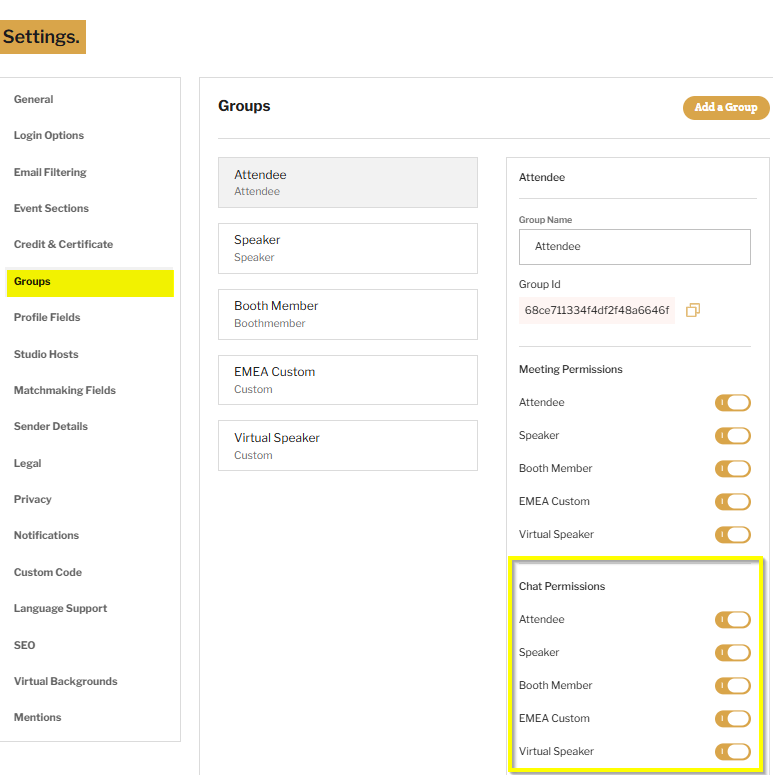Click the Add a Group button
This screenshot has width=773, height=775.
pyautogui.click(x=726, y=107)
